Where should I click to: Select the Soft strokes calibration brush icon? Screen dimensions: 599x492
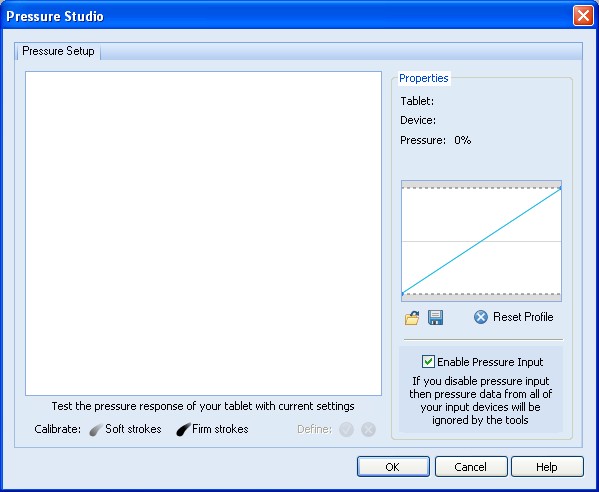[x=96, y=429]
